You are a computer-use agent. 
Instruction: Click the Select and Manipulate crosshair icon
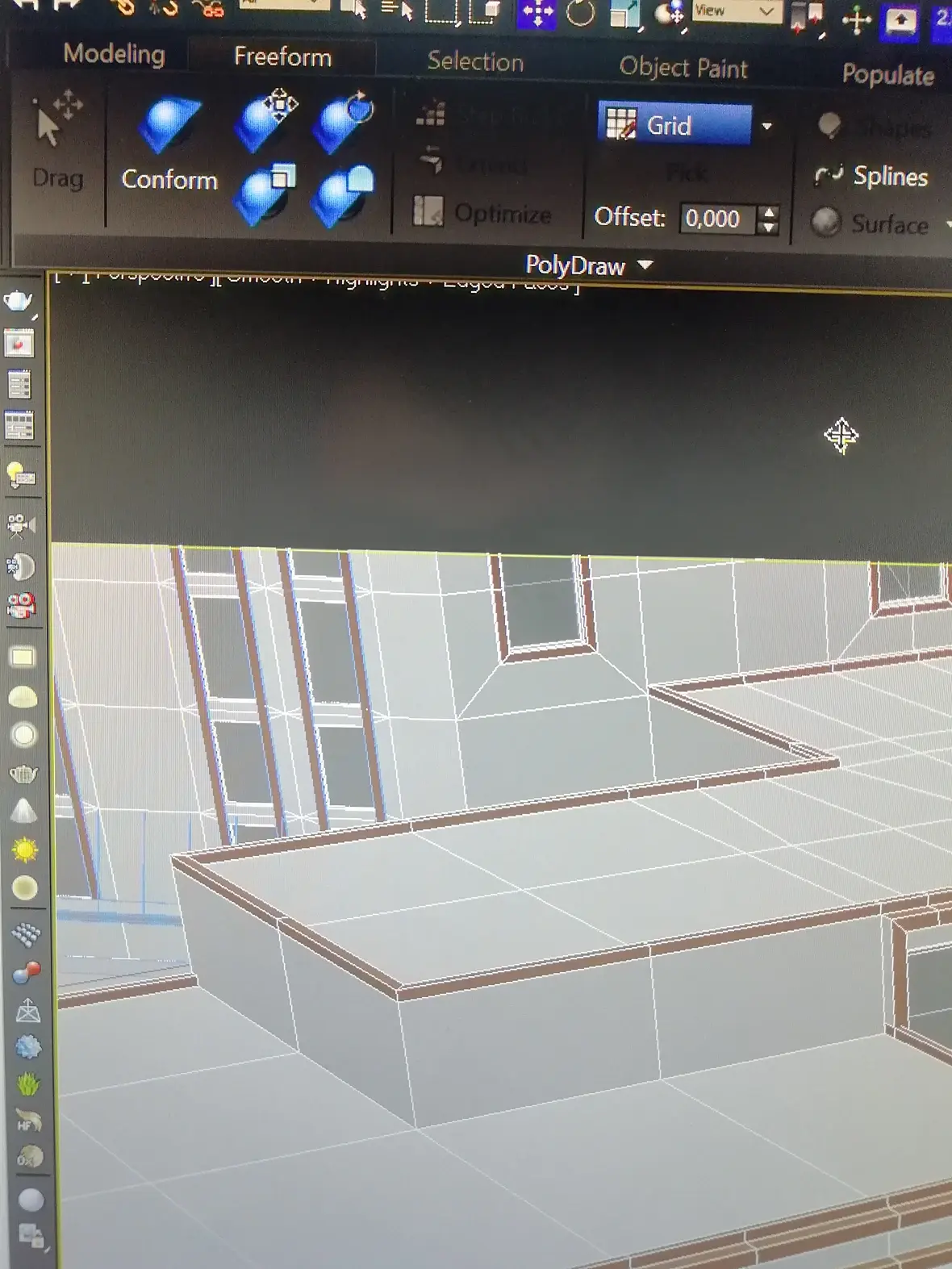856,20
